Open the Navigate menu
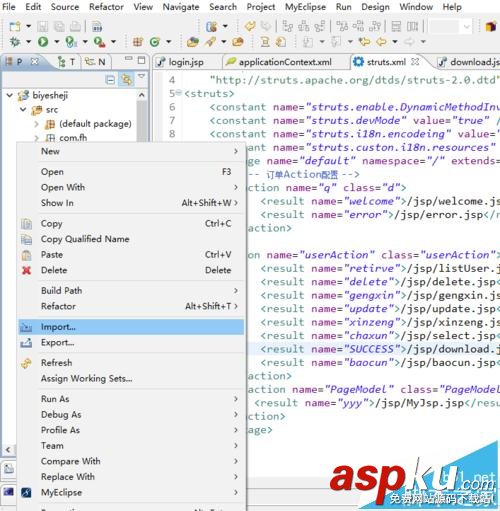The image size is (500, 511). (x=181, y=7)
